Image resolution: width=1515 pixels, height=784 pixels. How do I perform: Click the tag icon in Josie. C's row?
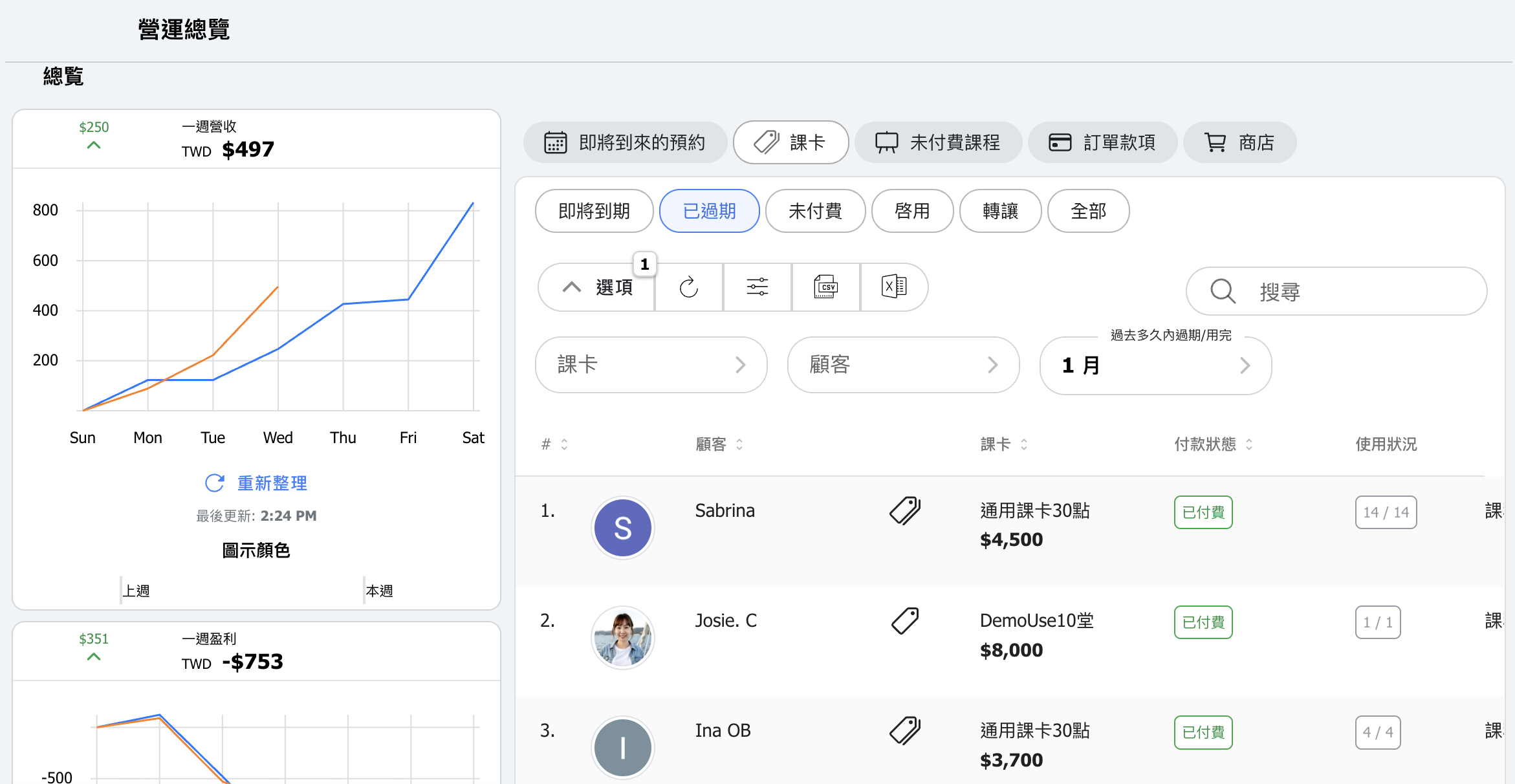(x=905, y=621)
